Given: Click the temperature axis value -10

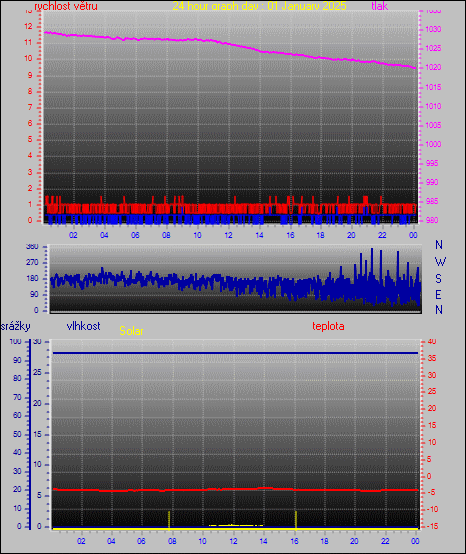Looking at the screenshot, I should 432,509.
